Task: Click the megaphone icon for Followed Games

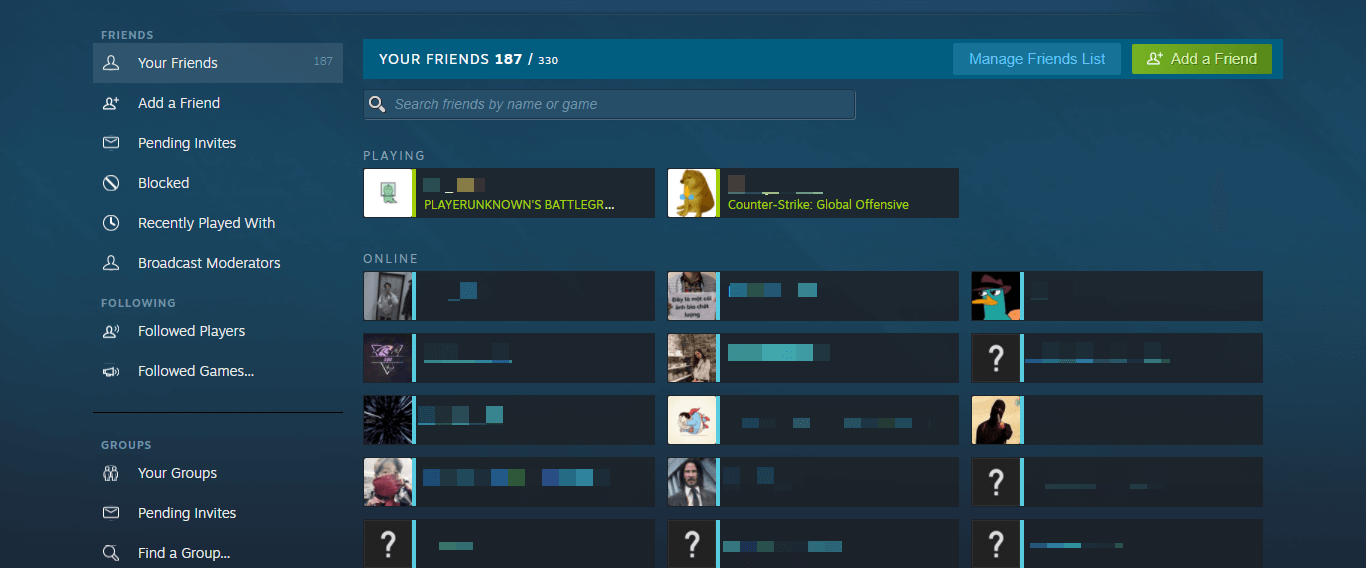Action: point(111,371)
